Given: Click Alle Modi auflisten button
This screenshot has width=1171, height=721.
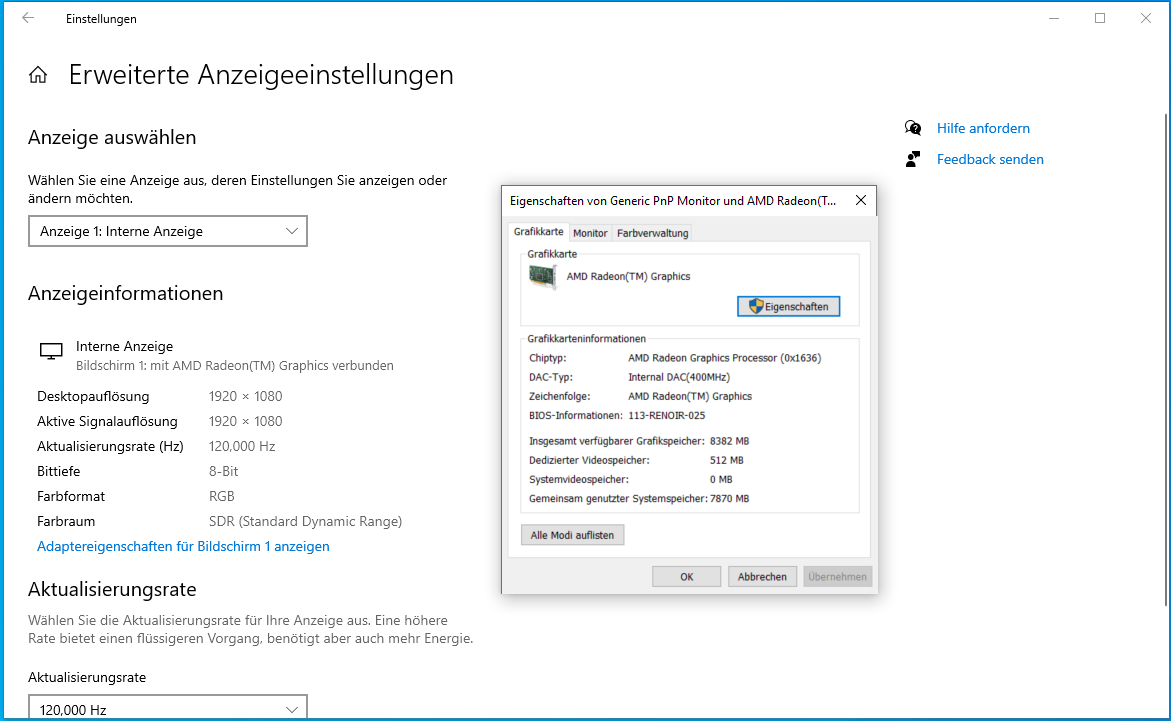Looking at the screenshot, I should pos(572,535).
